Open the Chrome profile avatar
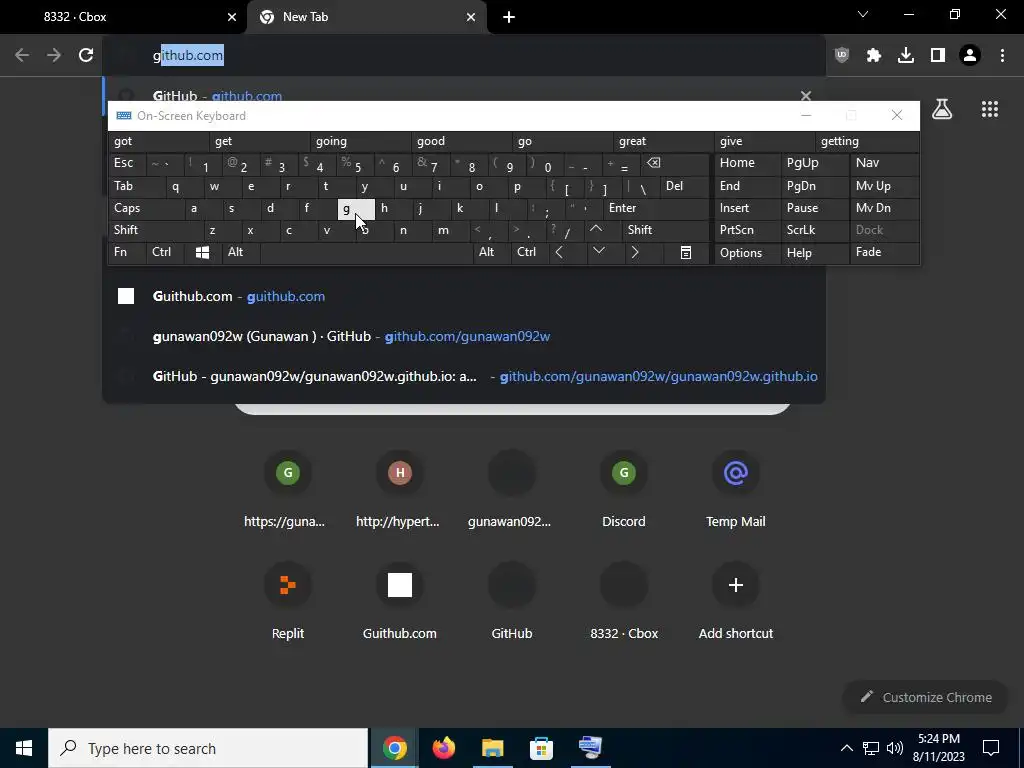The width and height of the screenshot is (1024, 768). [970, 55]
